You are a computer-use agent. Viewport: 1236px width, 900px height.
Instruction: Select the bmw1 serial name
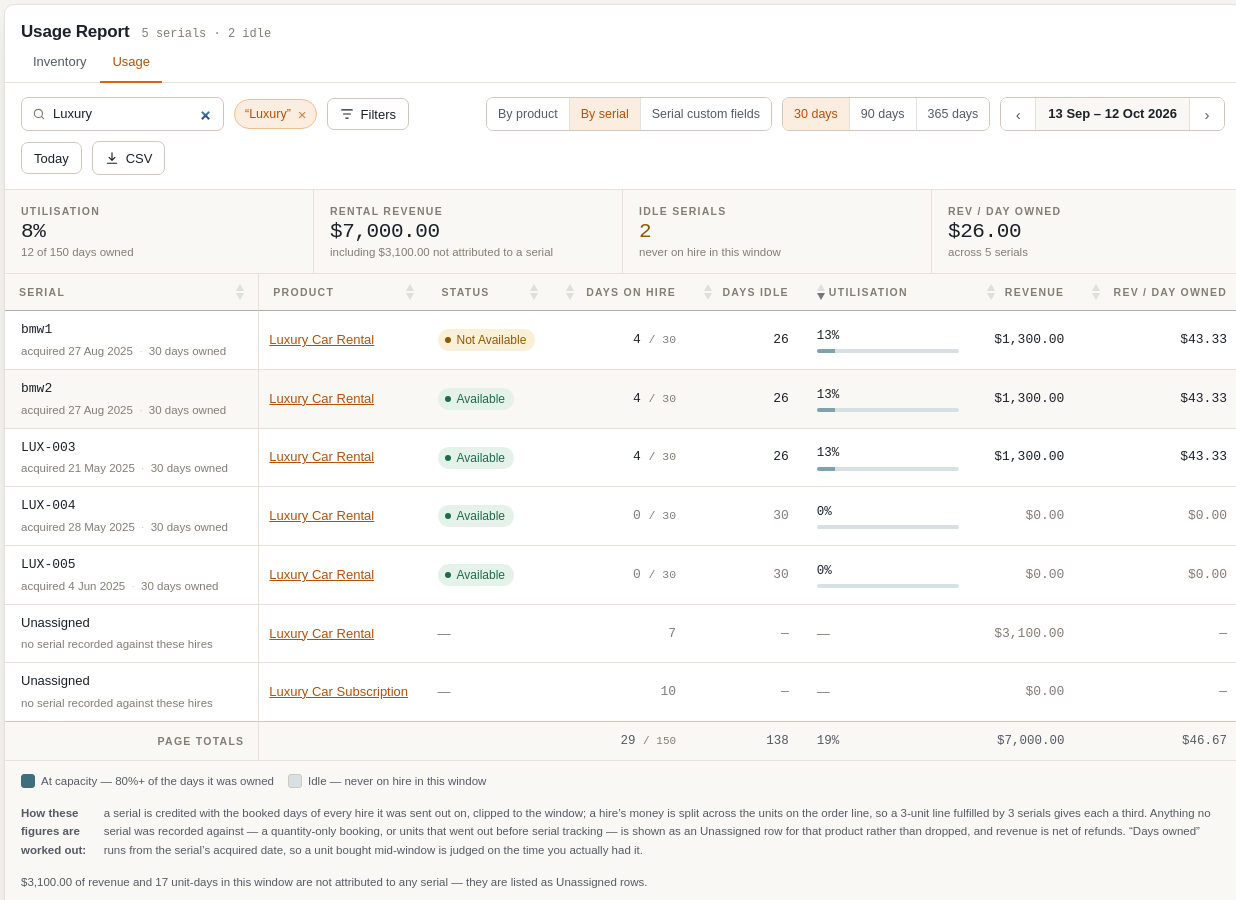37,329
